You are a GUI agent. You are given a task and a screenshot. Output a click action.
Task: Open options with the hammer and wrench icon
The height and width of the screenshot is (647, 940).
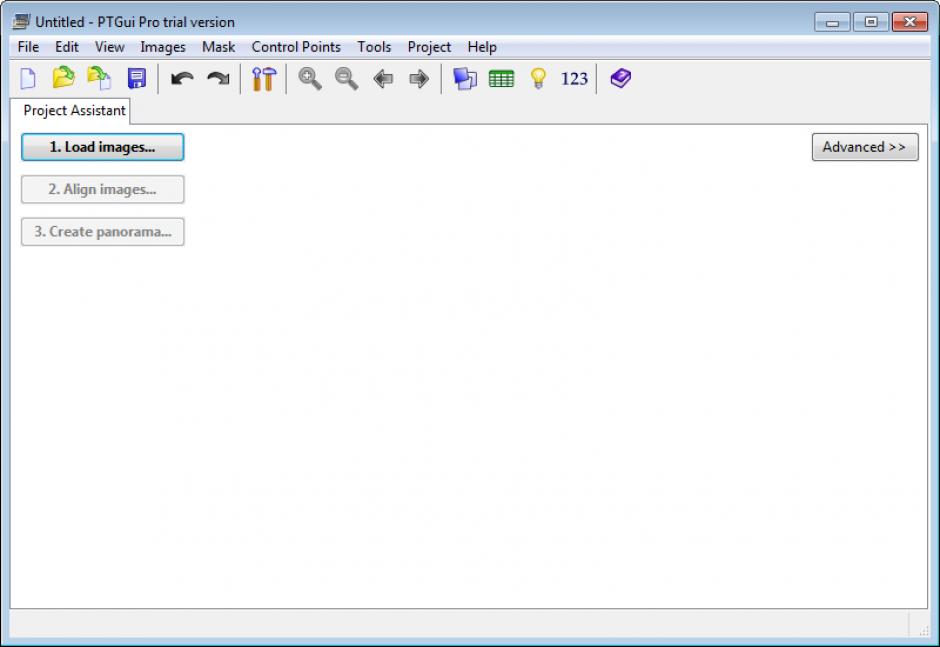(264, 79)
